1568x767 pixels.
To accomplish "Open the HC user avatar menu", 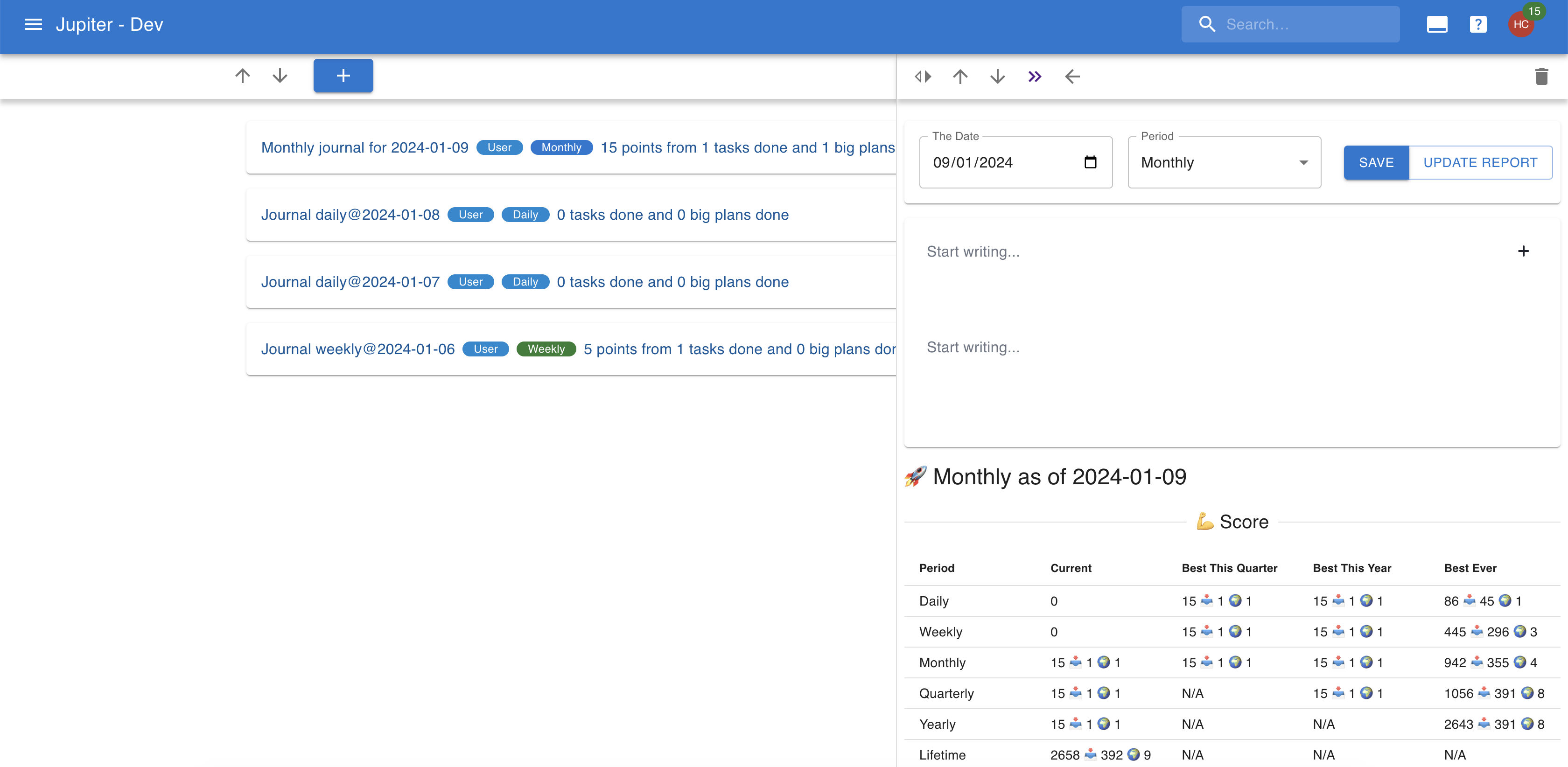I will 1520,24.
